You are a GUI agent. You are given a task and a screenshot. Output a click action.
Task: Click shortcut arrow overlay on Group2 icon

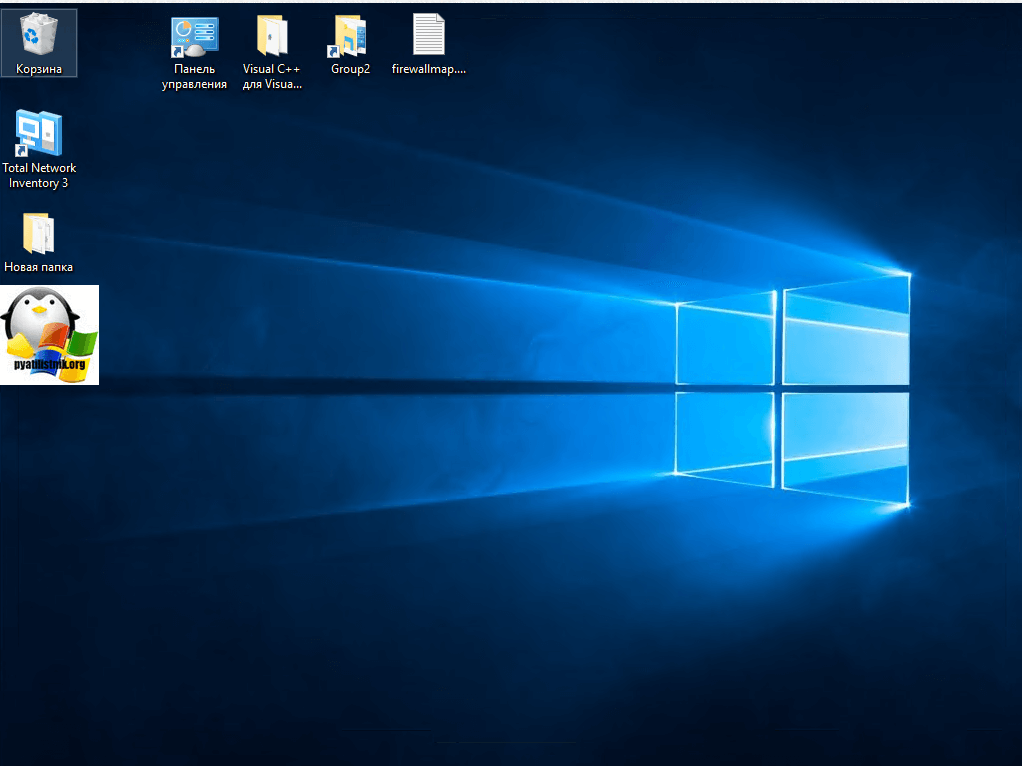334,51
